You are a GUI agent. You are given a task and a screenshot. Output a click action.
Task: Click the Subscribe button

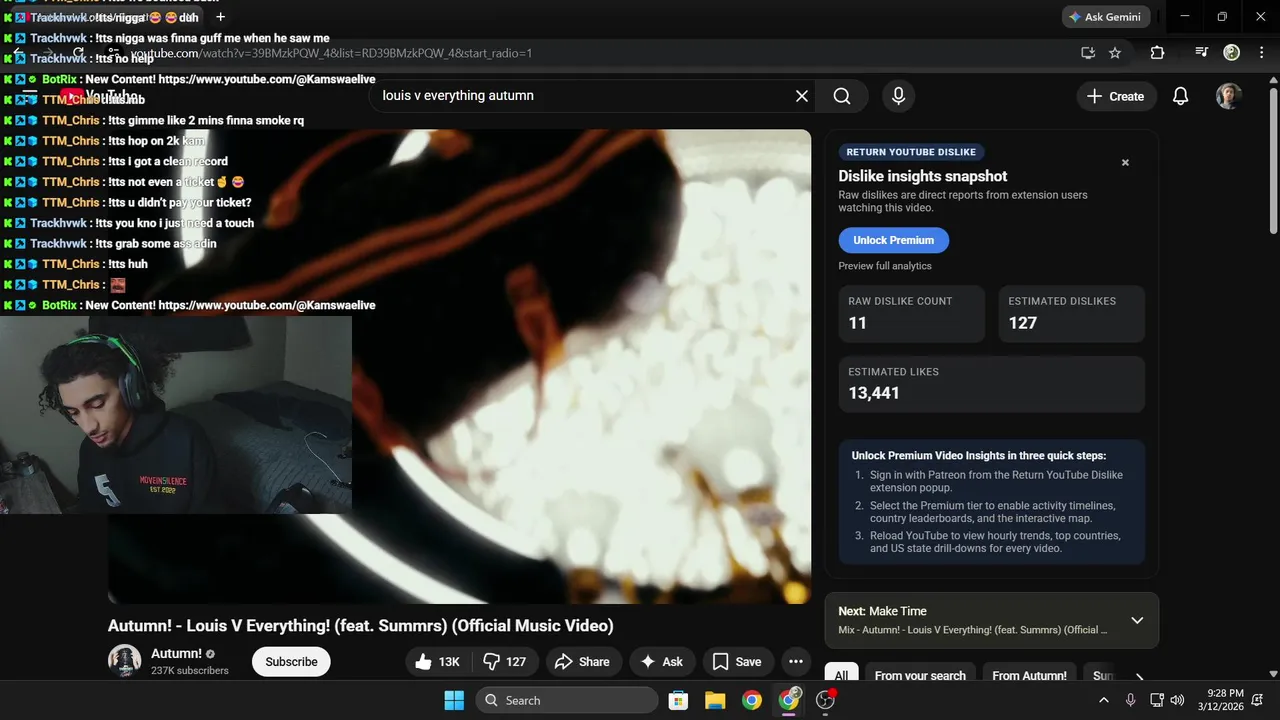[x=291, y=662]
